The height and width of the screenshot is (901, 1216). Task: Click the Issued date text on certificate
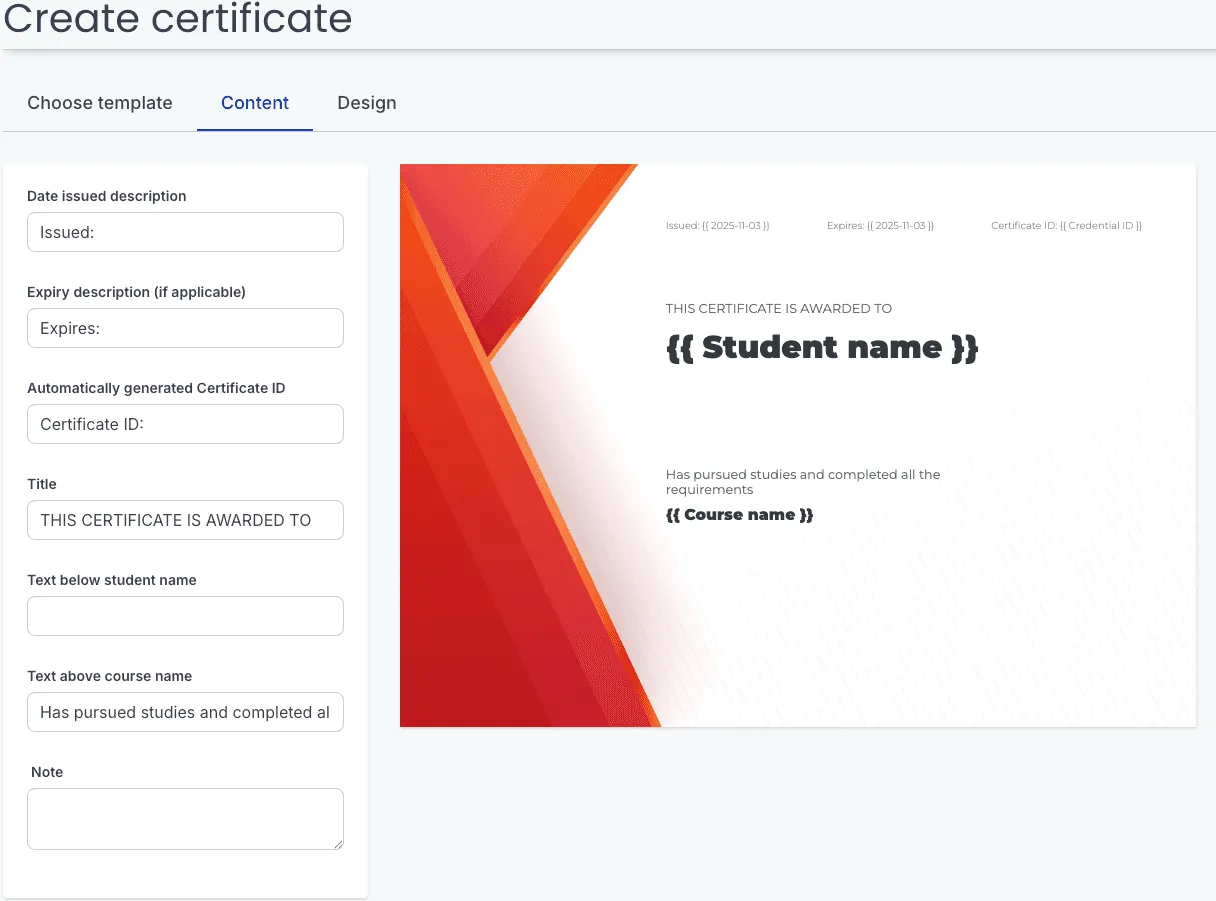coord(717,226)
